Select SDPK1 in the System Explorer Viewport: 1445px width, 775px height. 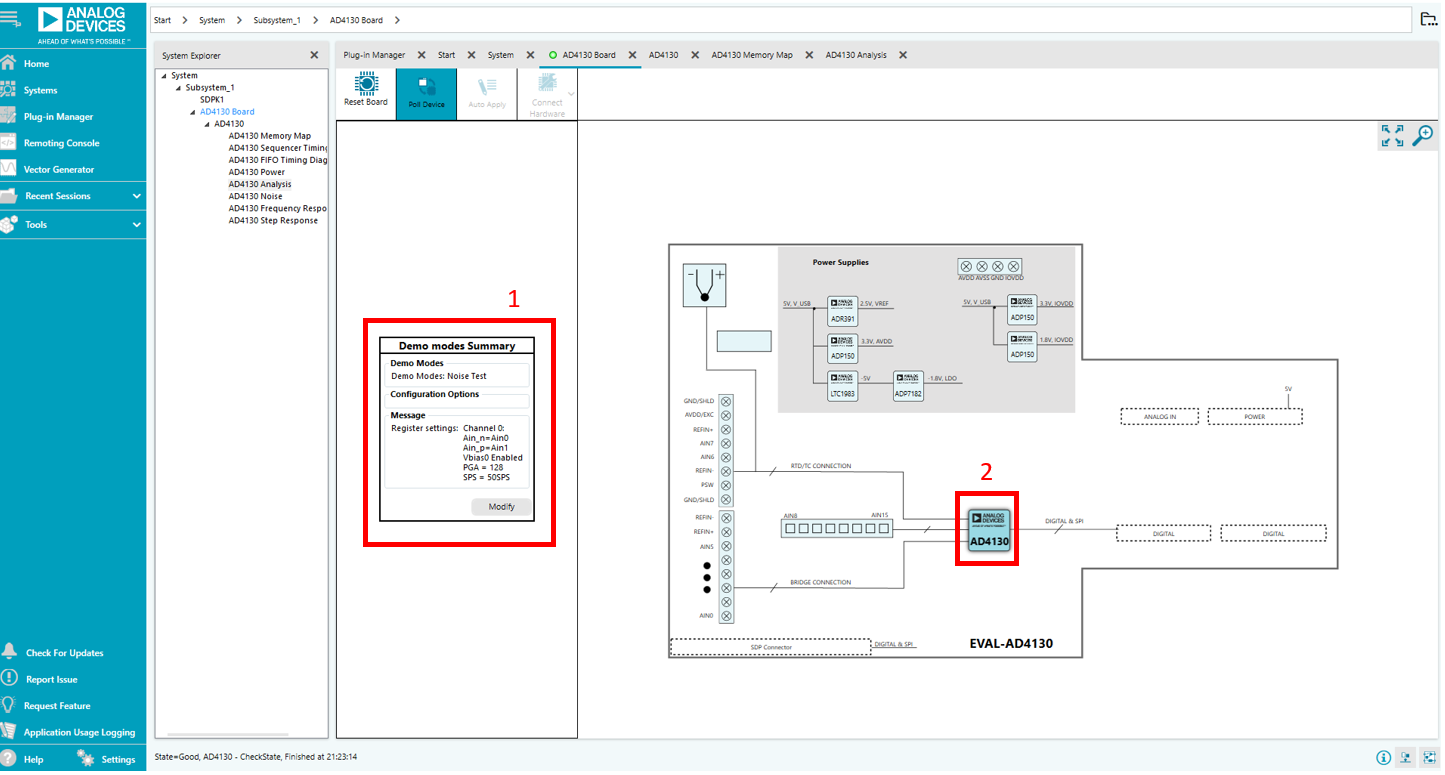pyautogui.click(x=212, y=100)
